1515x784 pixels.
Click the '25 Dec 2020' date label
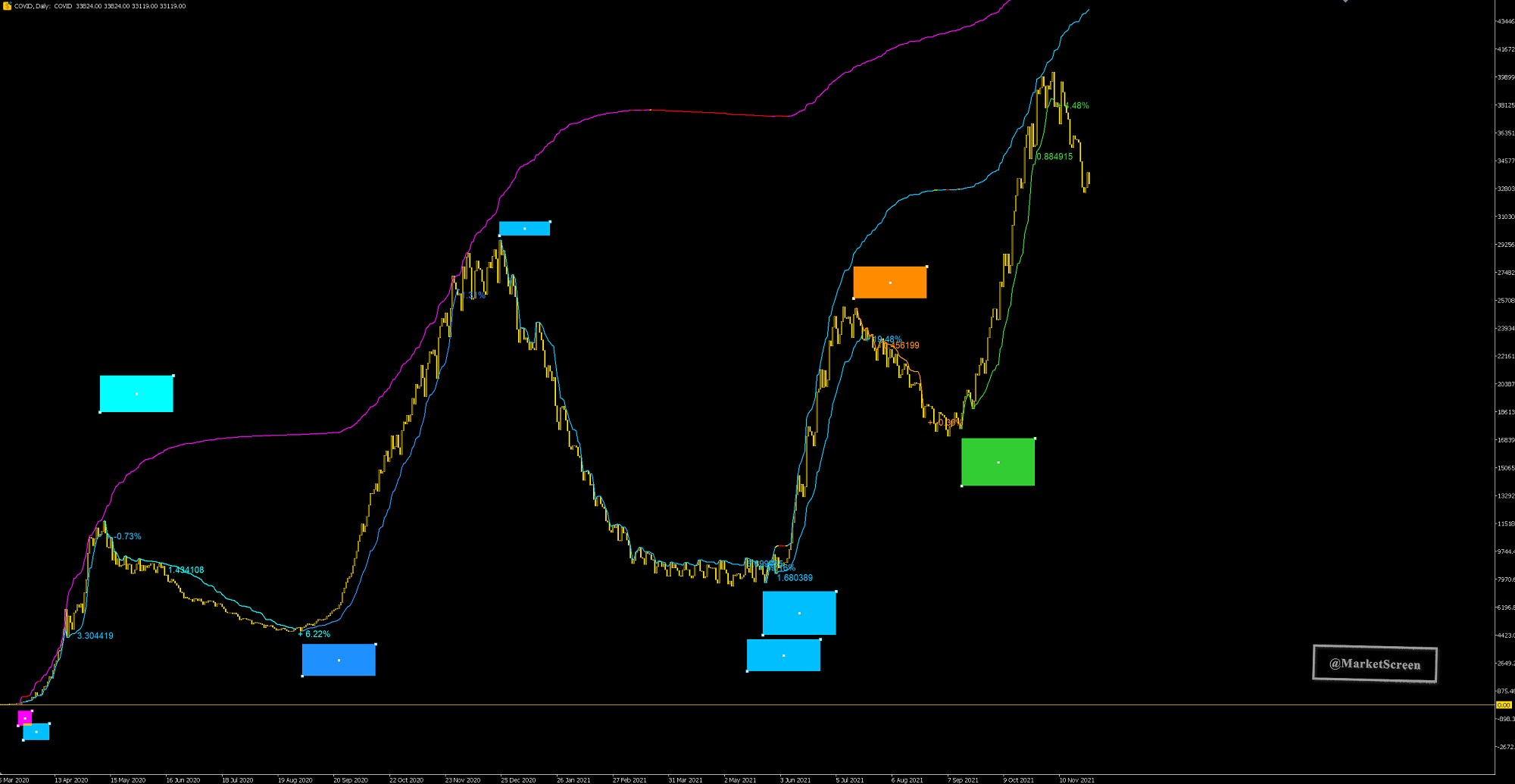point(518,780)
